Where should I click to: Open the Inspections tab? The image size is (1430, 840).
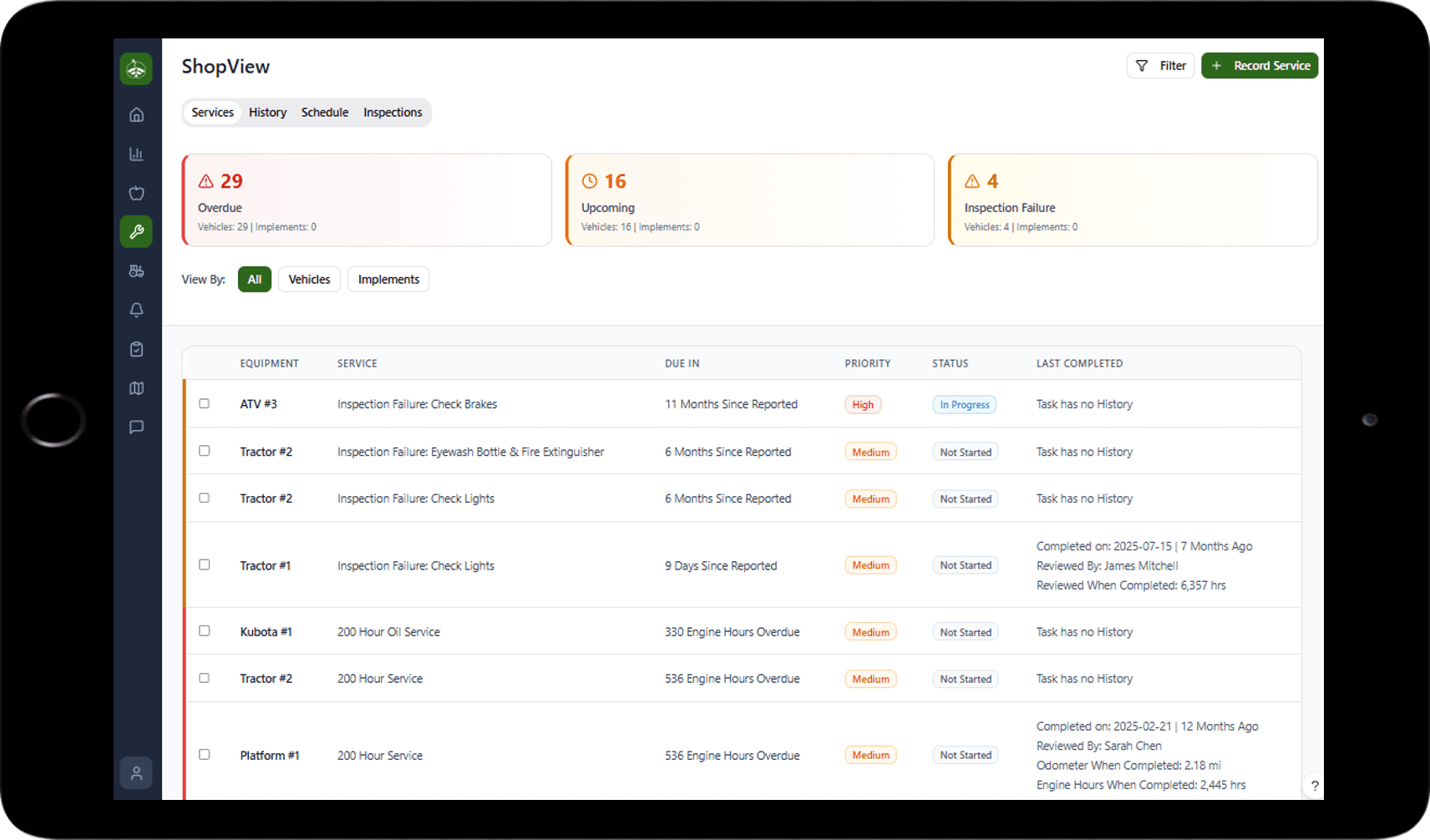pos(393,112)
